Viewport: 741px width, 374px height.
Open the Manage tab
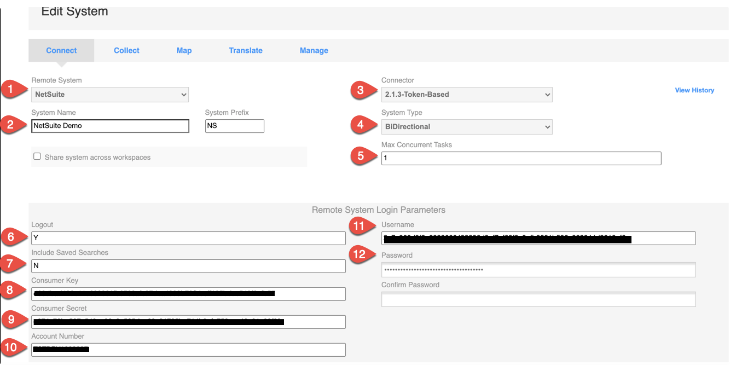[313, 51]
